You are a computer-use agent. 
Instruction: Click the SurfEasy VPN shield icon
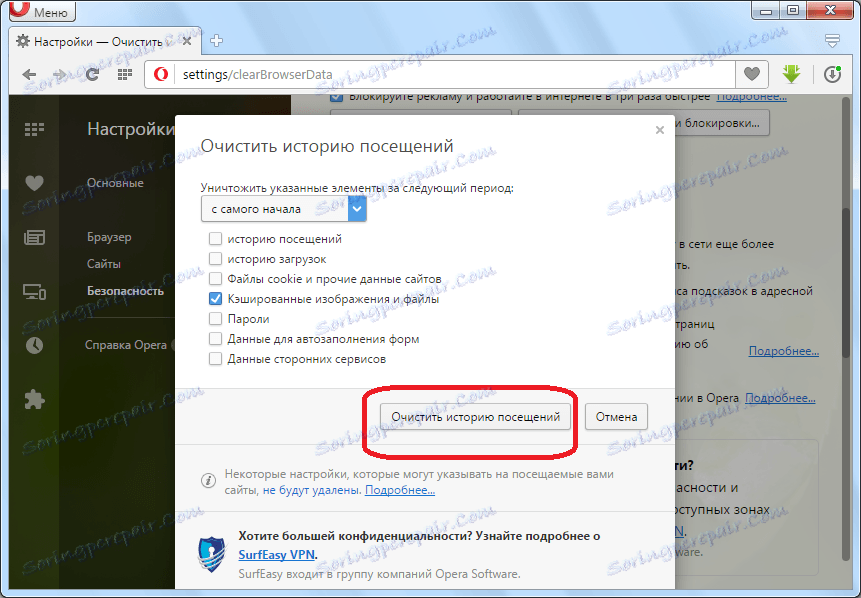pyautogui.click(x=212, y=555)
